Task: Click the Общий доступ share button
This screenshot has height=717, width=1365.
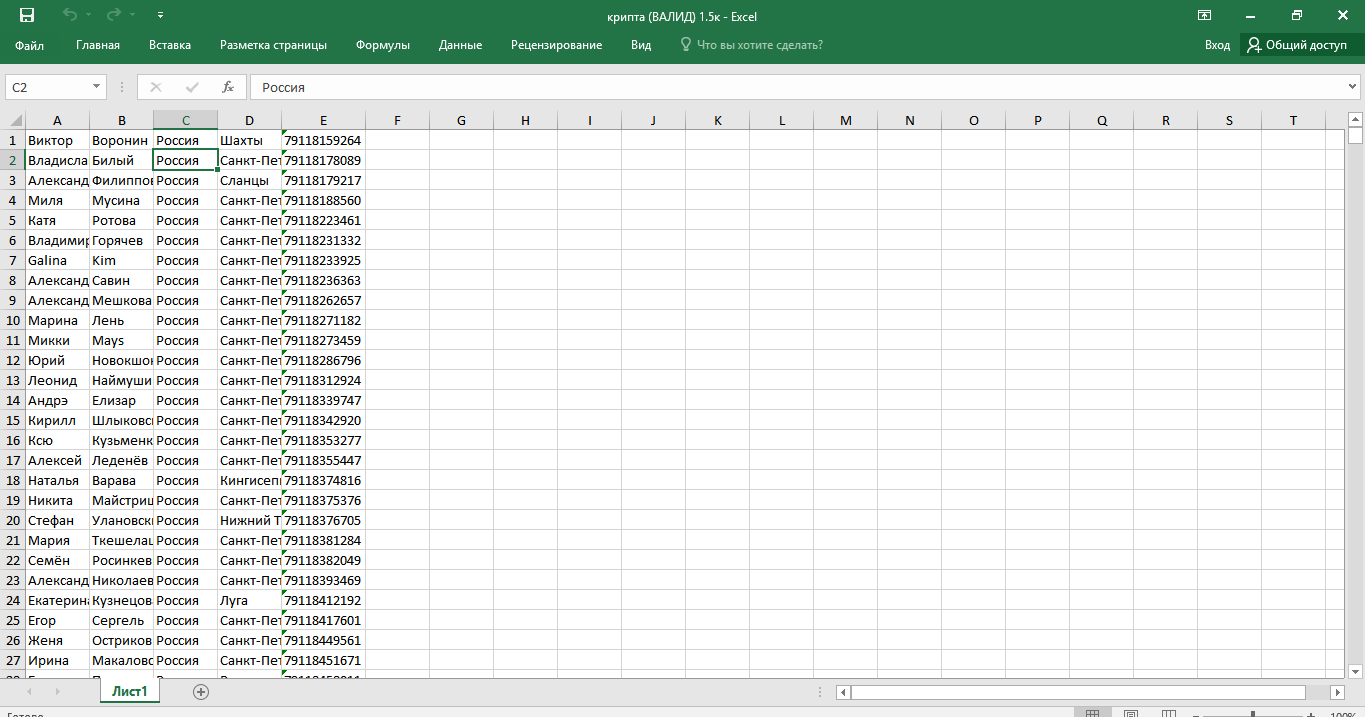Action: [x=1297, y=45]
